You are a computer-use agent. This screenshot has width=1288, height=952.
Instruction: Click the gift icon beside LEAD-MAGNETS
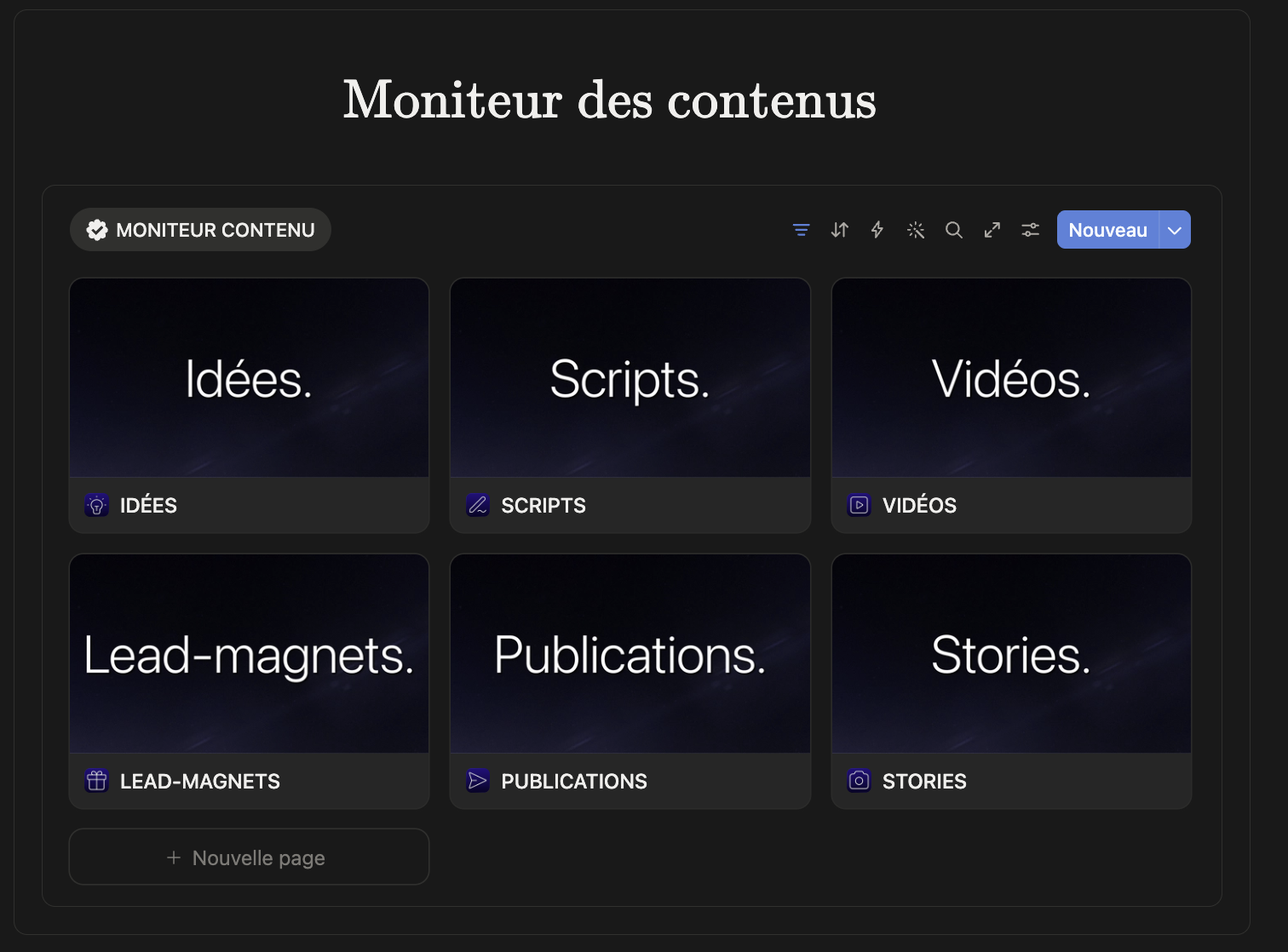click(97, 781)
